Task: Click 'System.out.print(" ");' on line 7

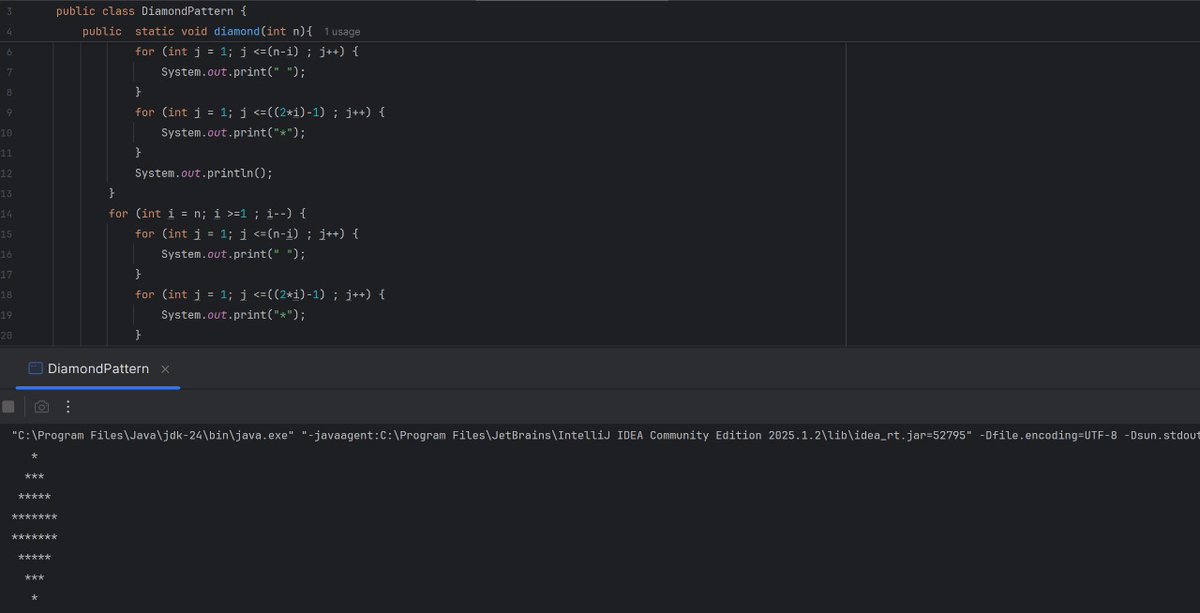Action: click(x=233, y=72)
